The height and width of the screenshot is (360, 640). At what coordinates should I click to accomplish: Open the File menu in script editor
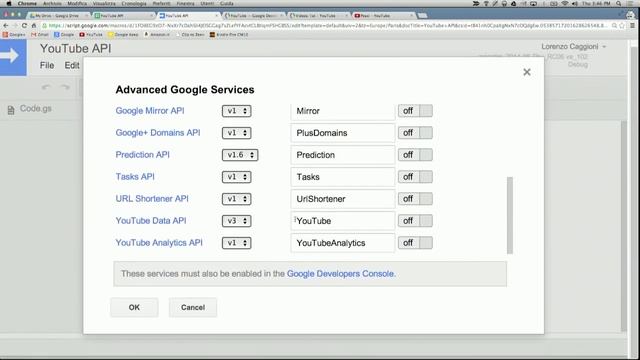[47, 65]
